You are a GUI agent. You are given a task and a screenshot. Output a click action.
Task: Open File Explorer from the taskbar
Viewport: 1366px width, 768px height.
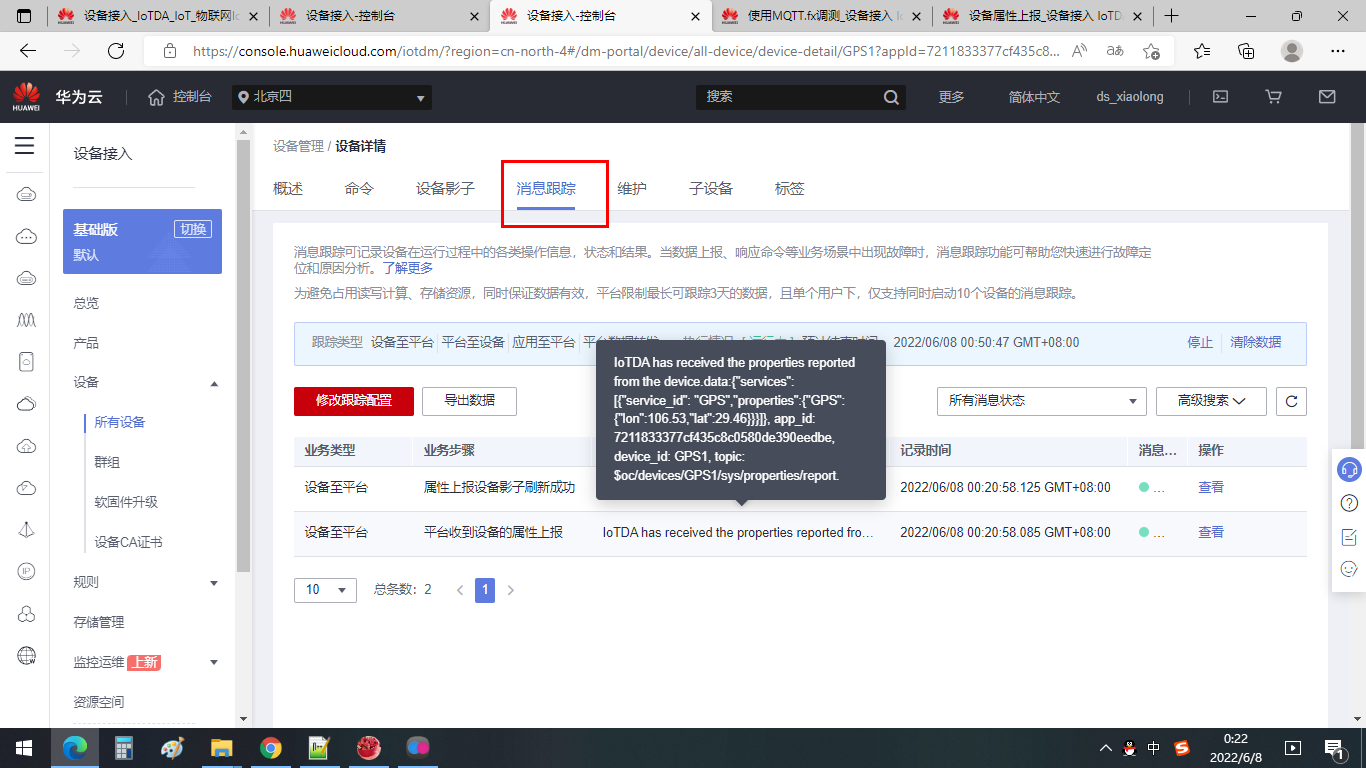coord(221,747)
